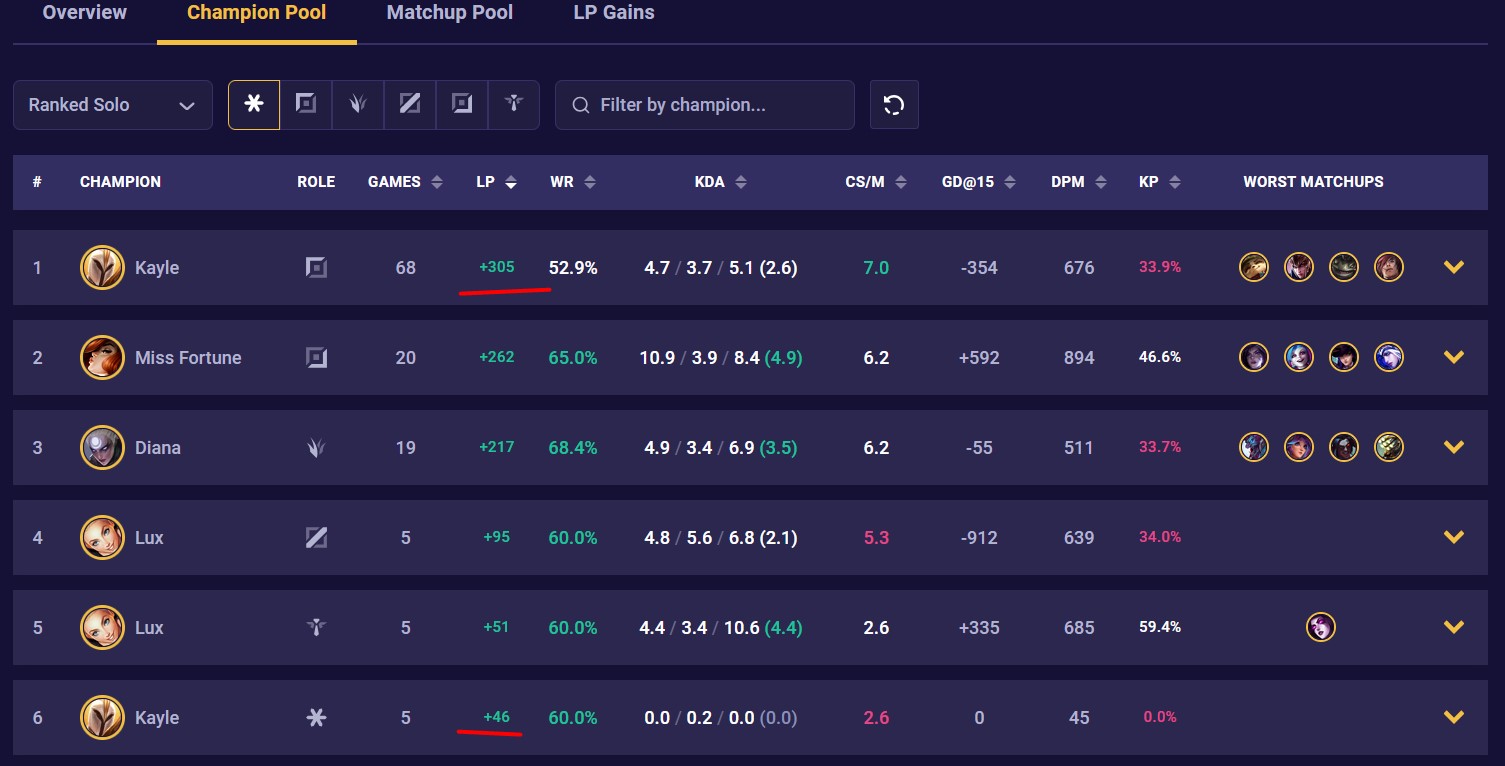Filter by jungle role icon
1505x766 pixels.
click(358, 104)
